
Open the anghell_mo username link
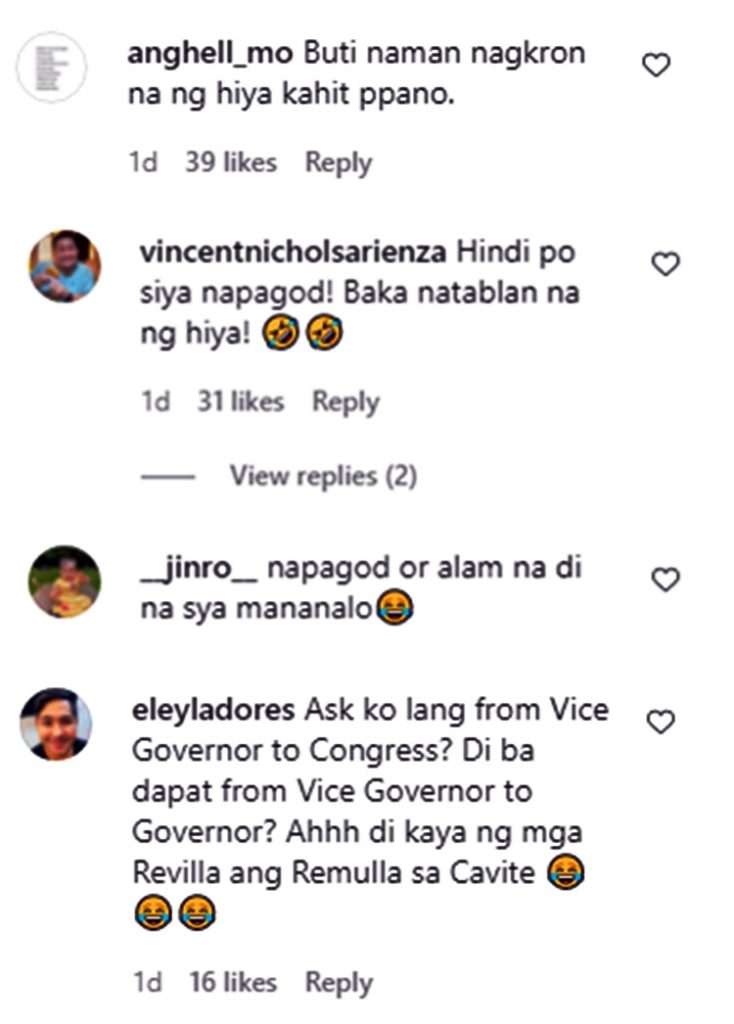coord(210,54)
